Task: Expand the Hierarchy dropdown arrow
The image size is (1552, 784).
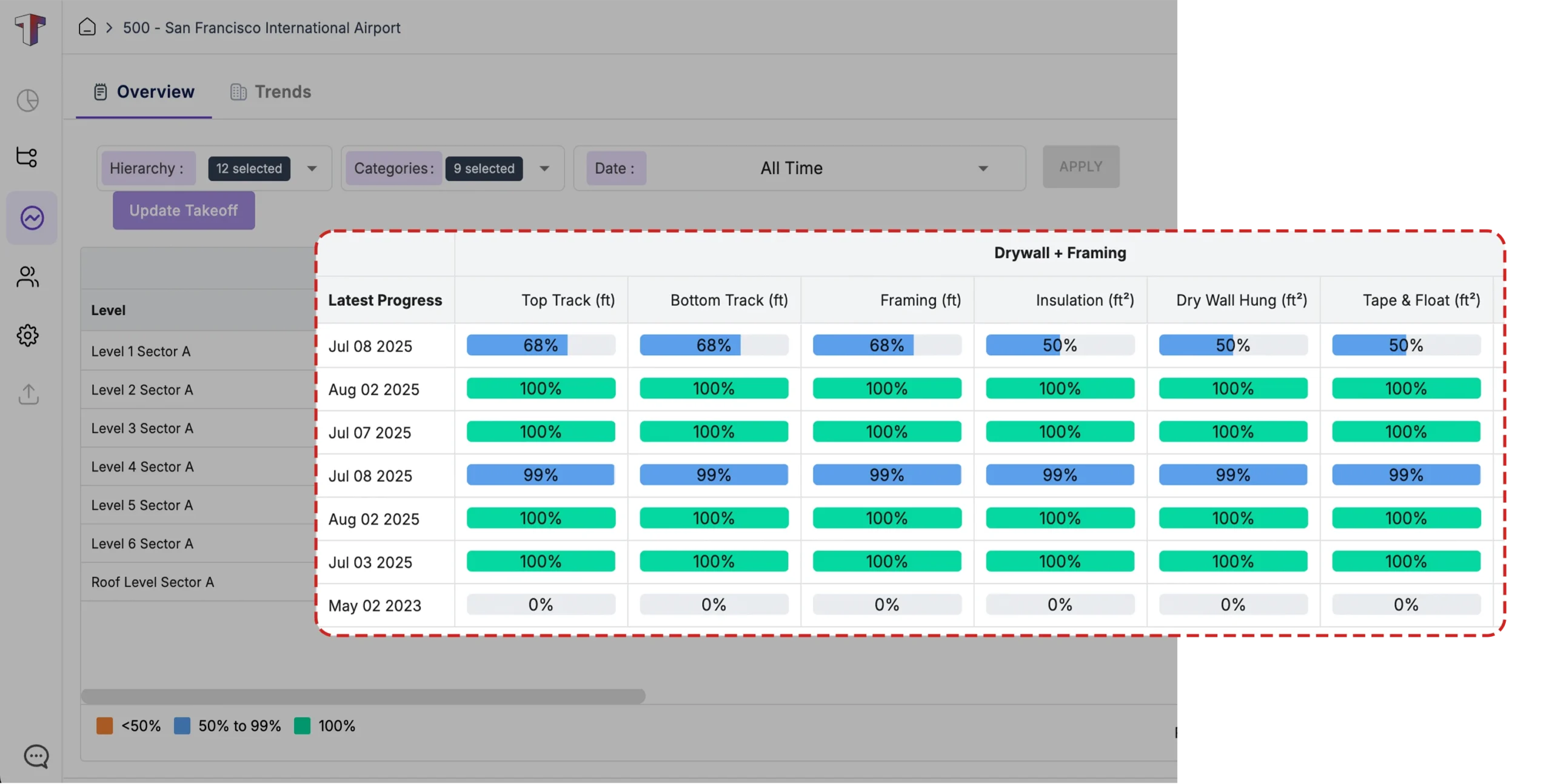Action: point(312,168)
